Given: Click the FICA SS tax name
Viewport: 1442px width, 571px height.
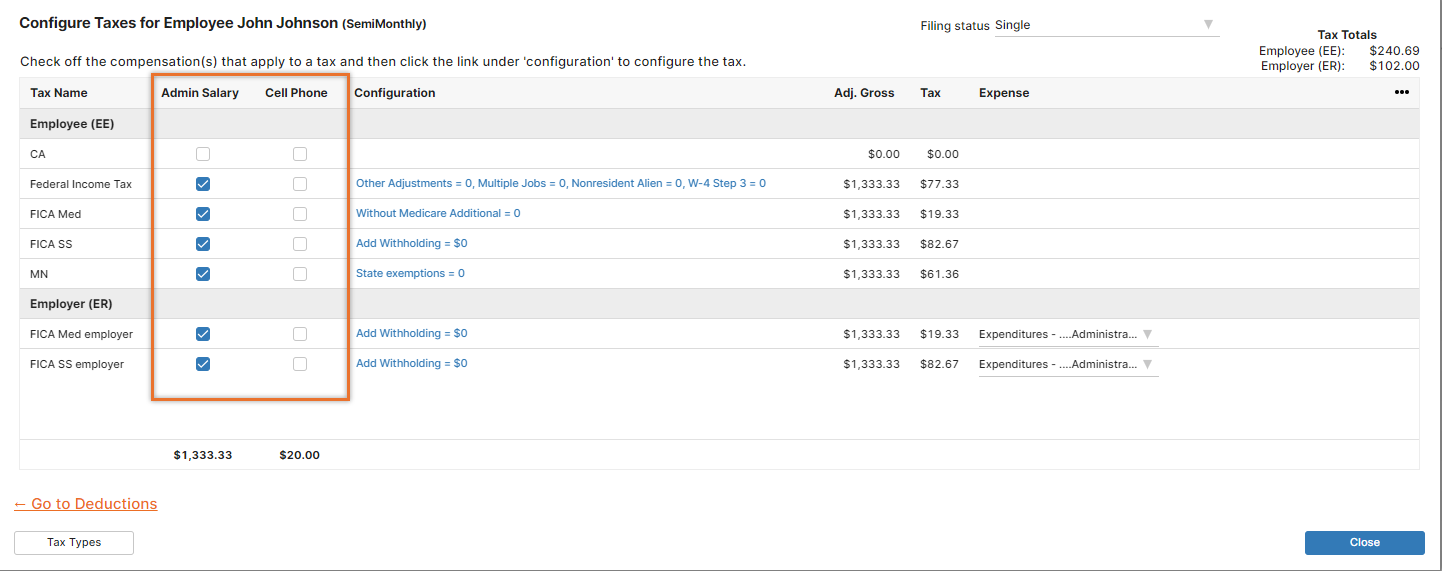Looking at the screenshot, I should pos(51,244).
